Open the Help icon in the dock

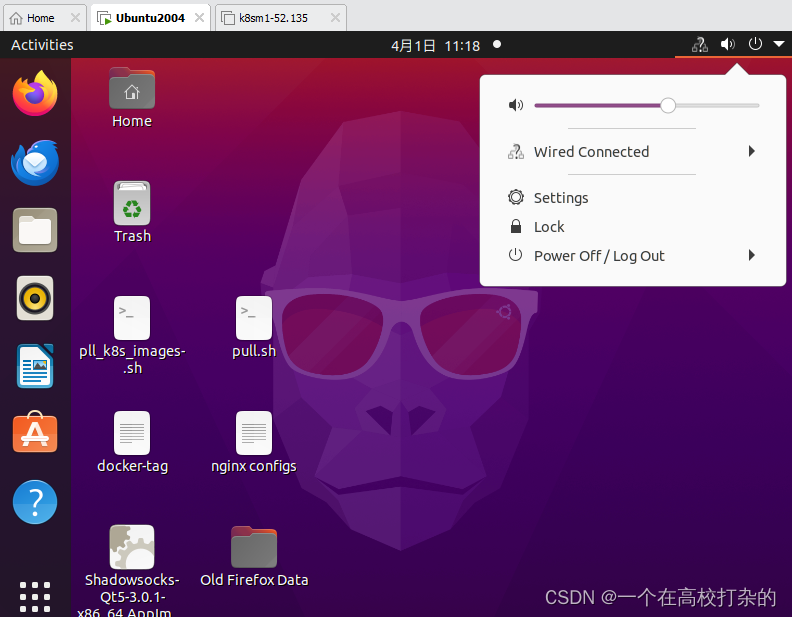[x=35, y=502]
